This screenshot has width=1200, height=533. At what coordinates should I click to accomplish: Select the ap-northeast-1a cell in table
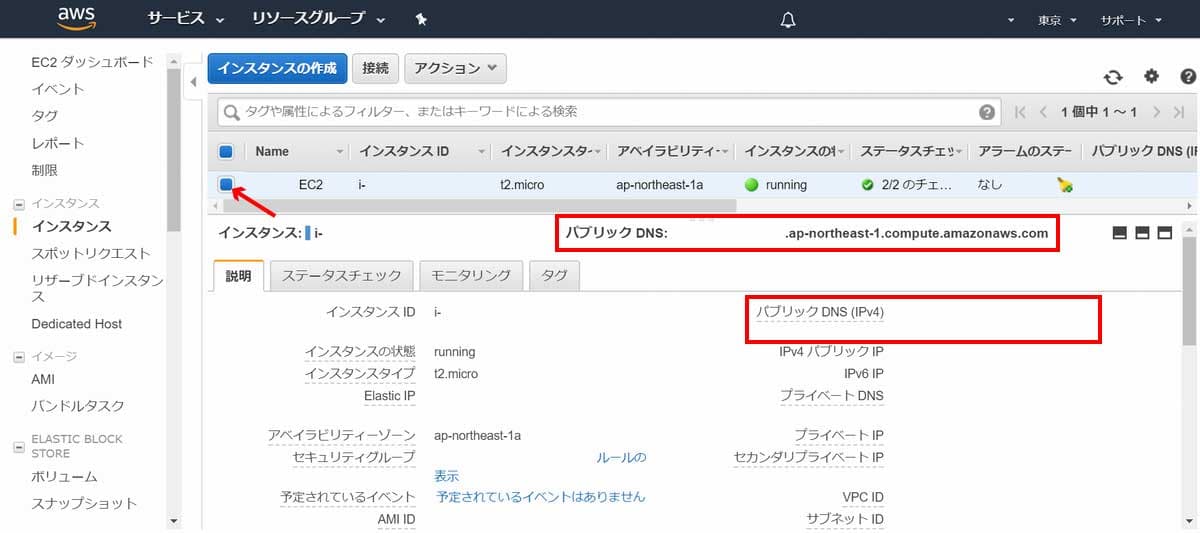click(x=660, y=185)
